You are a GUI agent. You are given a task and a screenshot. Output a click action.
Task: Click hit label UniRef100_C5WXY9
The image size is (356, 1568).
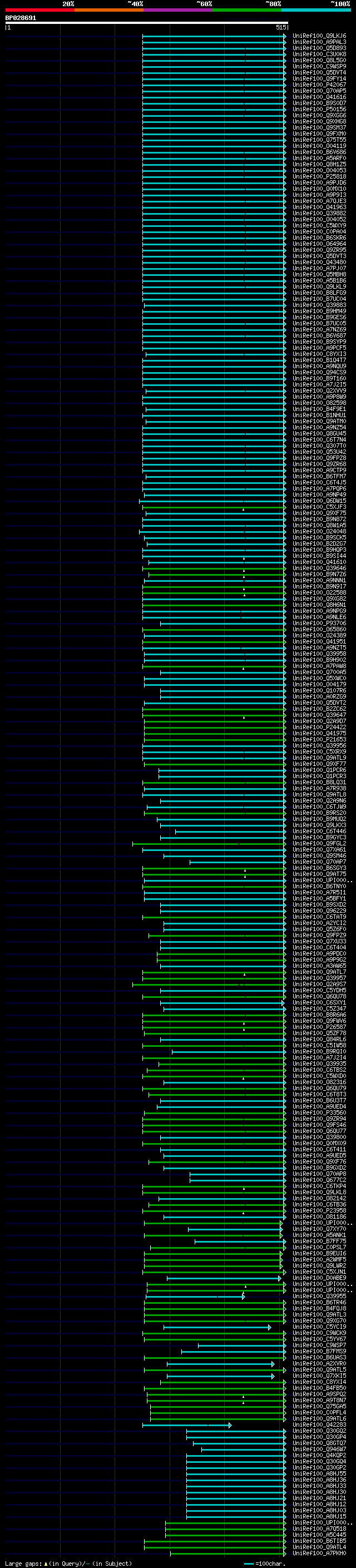(319, 225)
